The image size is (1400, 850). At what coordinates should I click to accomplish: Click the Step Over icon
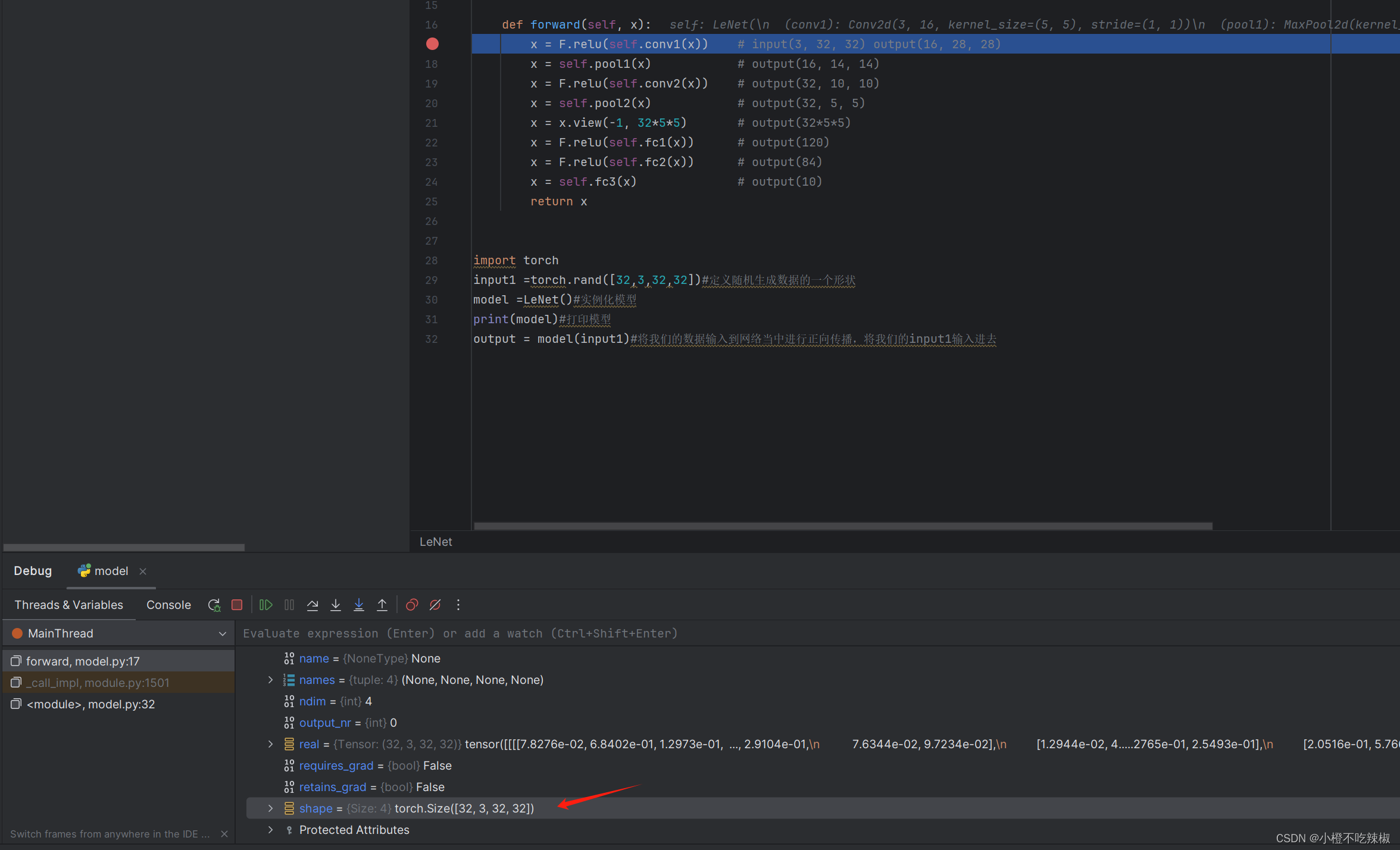point(312,605)
